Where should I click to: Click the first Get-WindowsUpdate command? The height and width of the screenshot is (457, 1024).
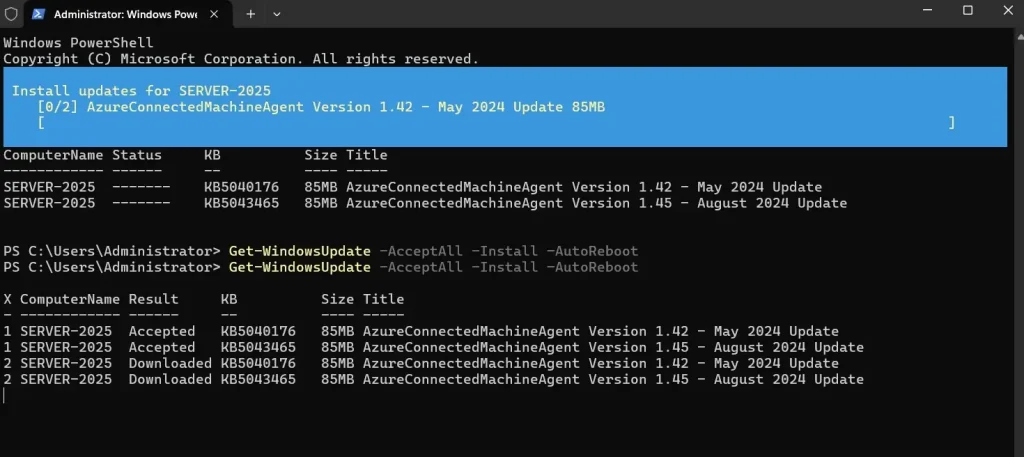(299, 251)
